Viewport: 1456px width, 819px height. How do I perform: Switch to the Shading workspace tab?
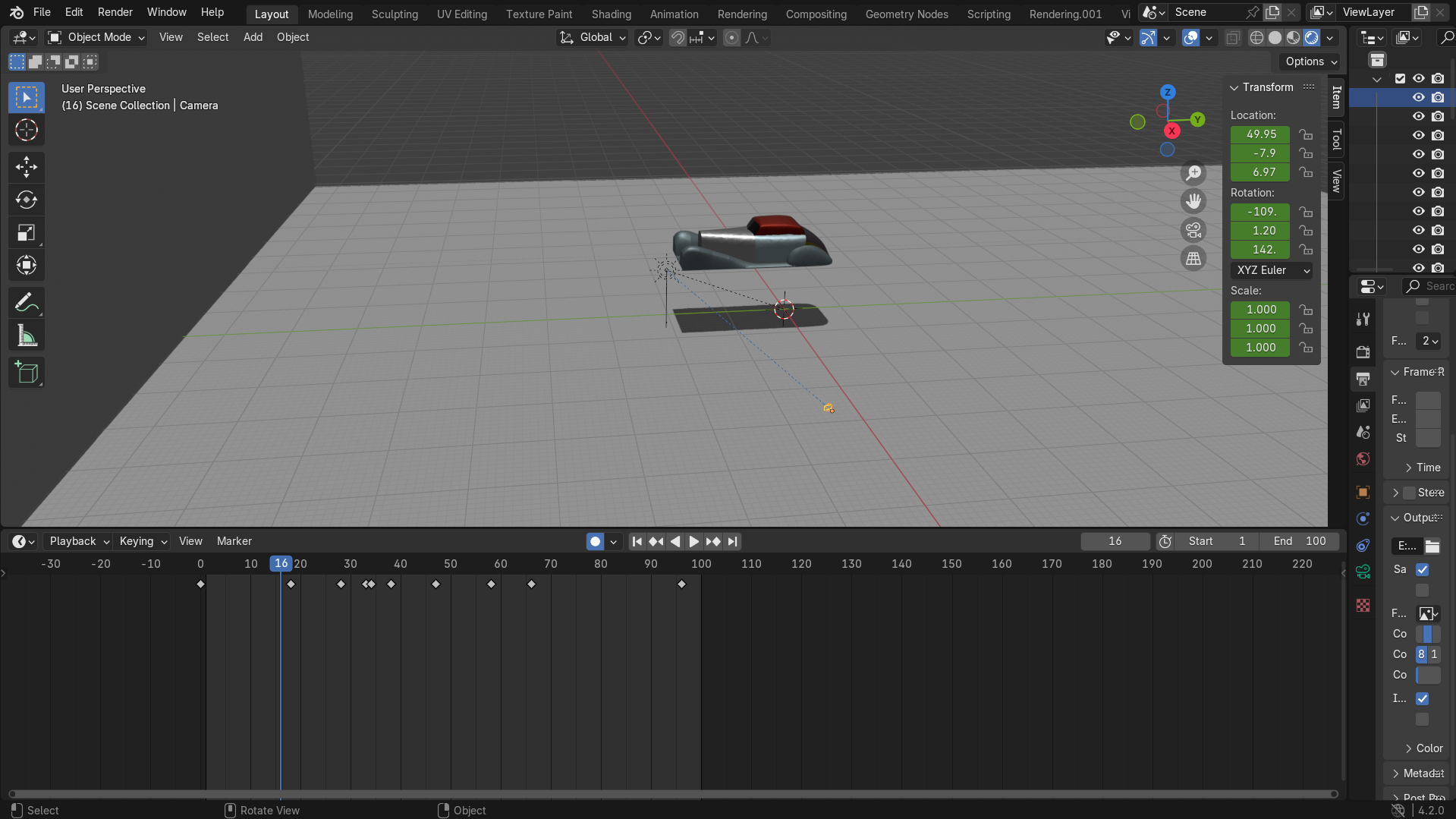click(x=612, y=14)
